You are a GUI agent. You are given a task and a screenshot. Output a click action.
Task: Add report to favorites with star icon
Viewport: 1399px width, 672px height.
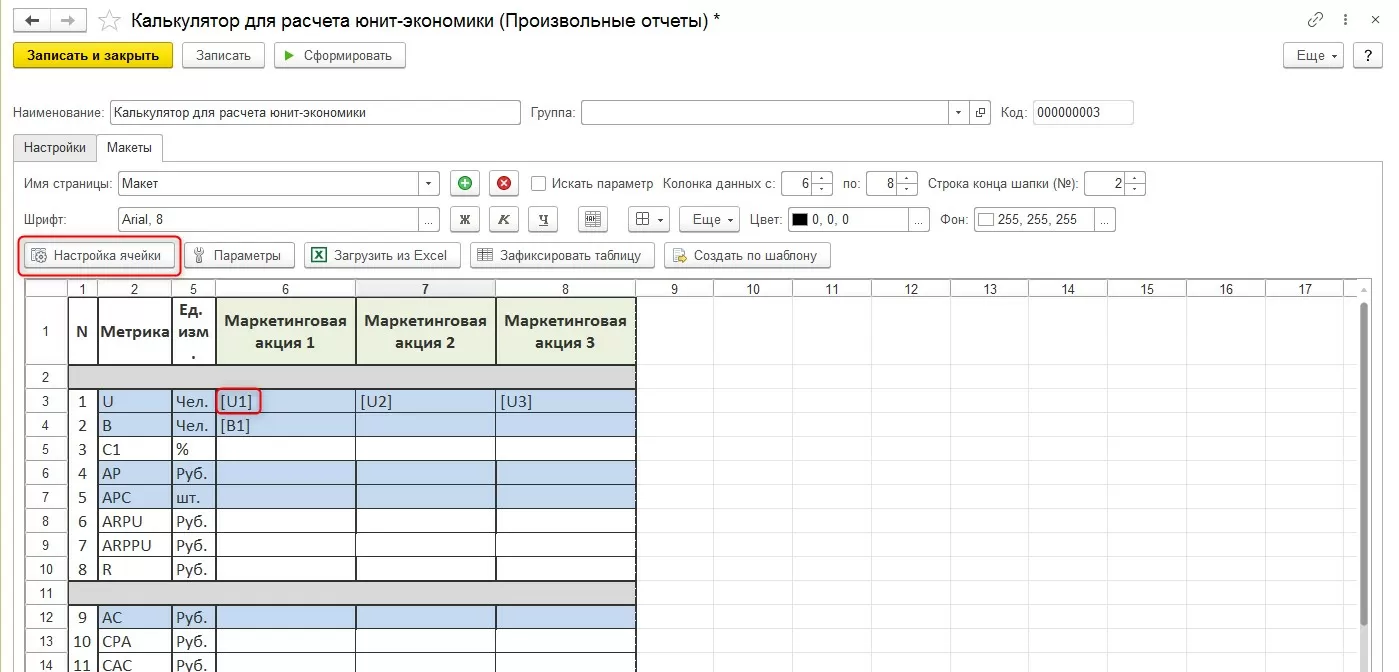pyautogui.click(x=111, y=21)
